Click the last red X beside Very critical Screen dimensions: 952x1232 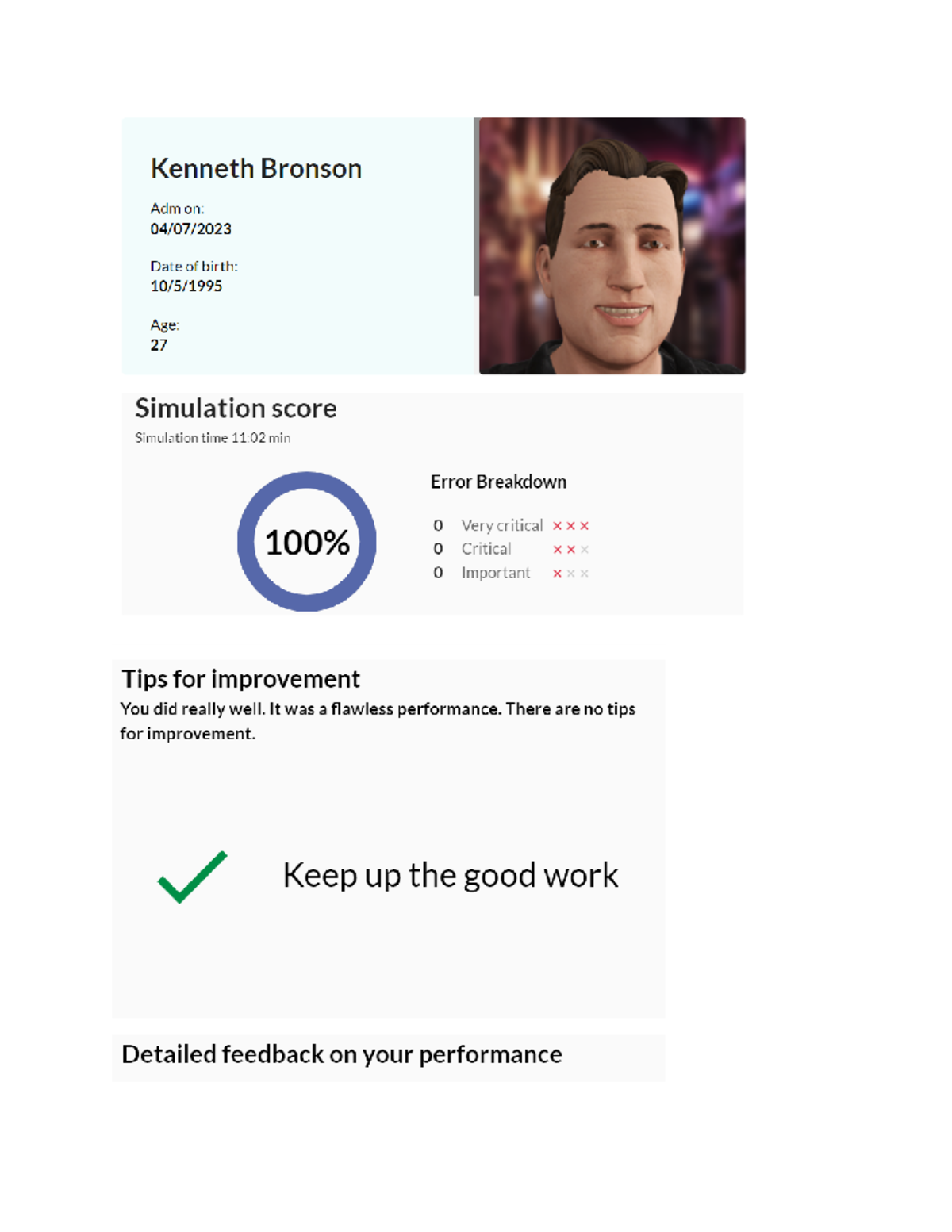(x=585, y=526)
